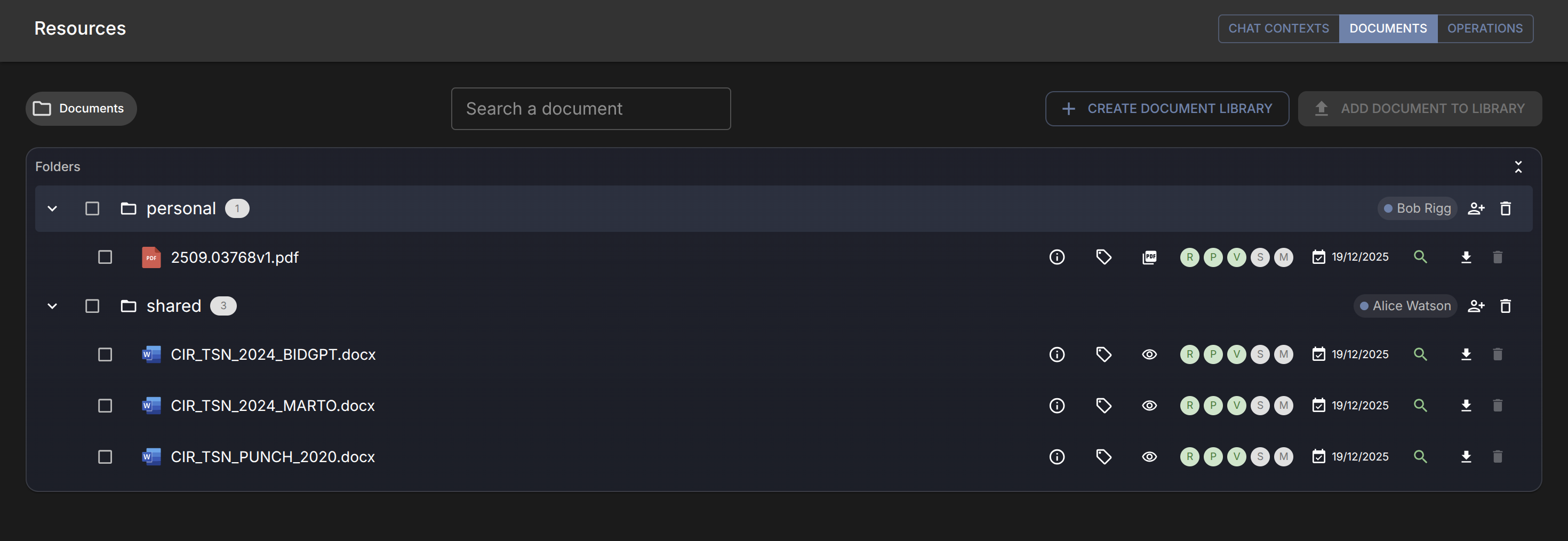
Task: Switch to the Chat Contexts tab
Action: click(x=1278, y=29)
